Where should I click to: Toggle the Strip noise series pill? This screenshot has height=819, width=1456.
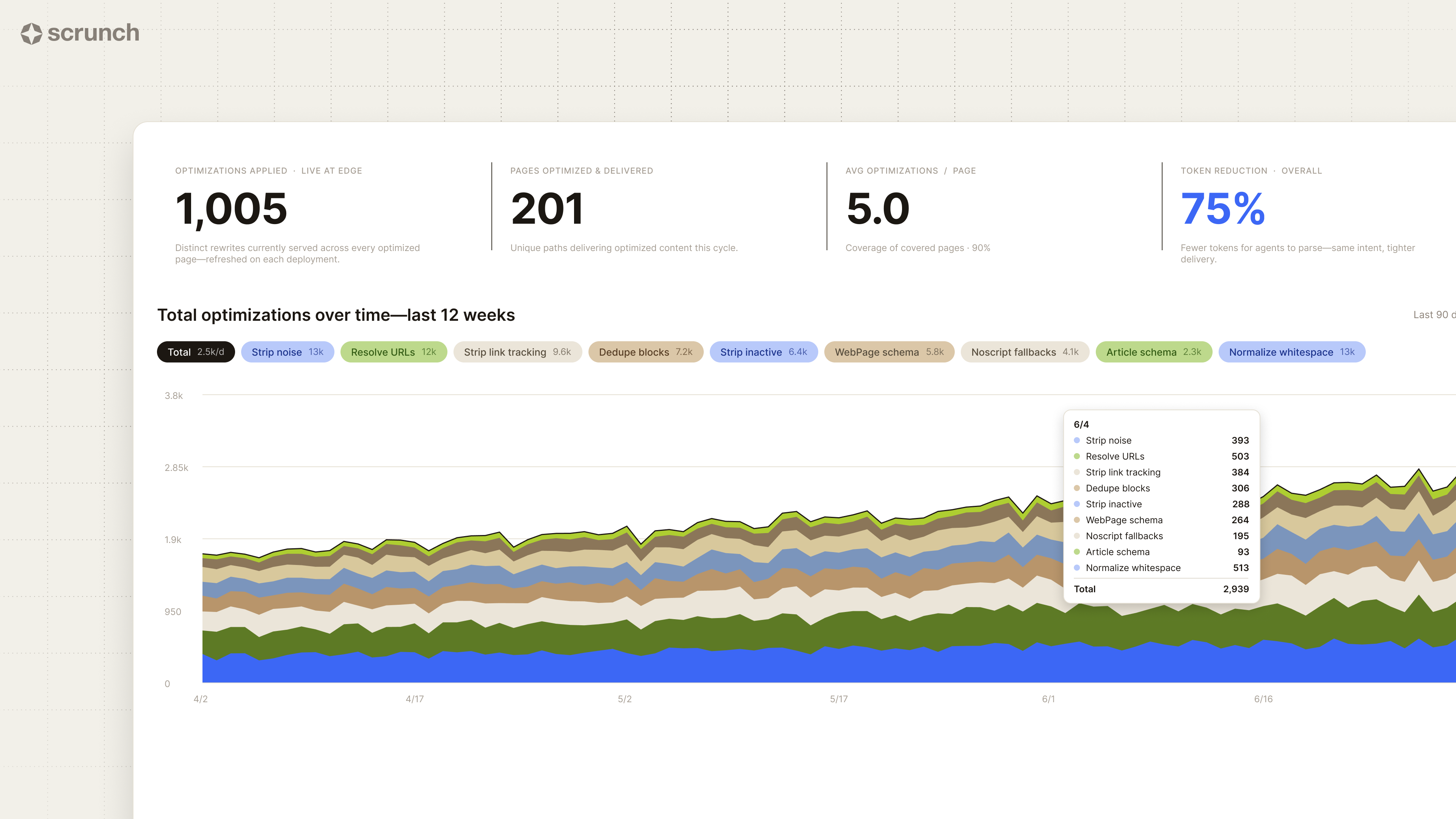[287, 352]
